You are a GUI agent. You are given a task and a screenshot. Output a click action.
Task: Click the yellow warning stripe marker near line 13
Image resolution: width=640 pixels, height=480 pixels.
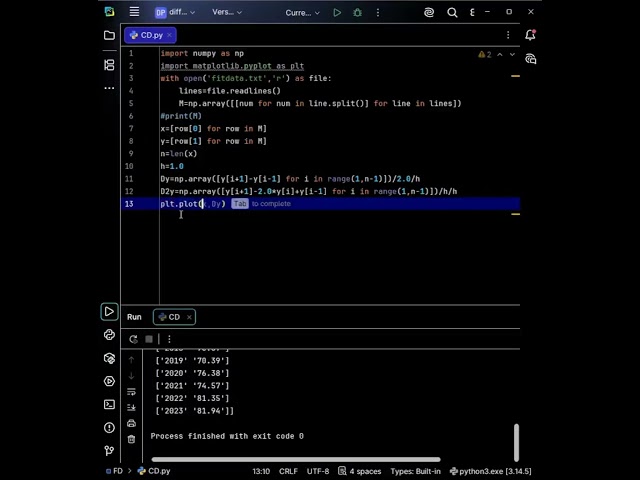(516, 214)
